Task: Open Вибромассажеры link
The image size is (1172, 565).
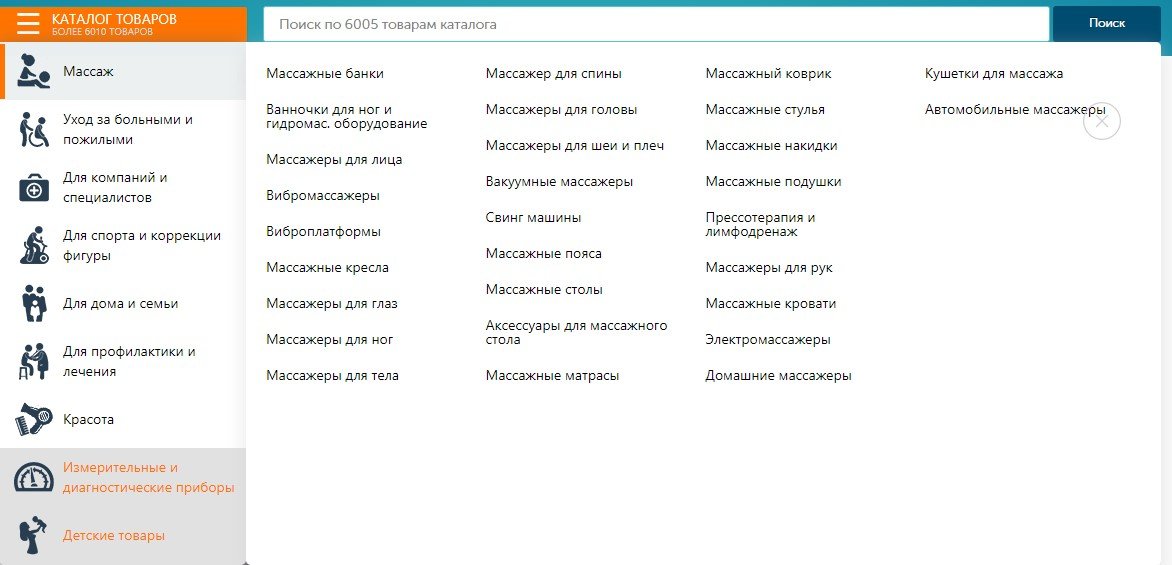Action: point(323,196)
